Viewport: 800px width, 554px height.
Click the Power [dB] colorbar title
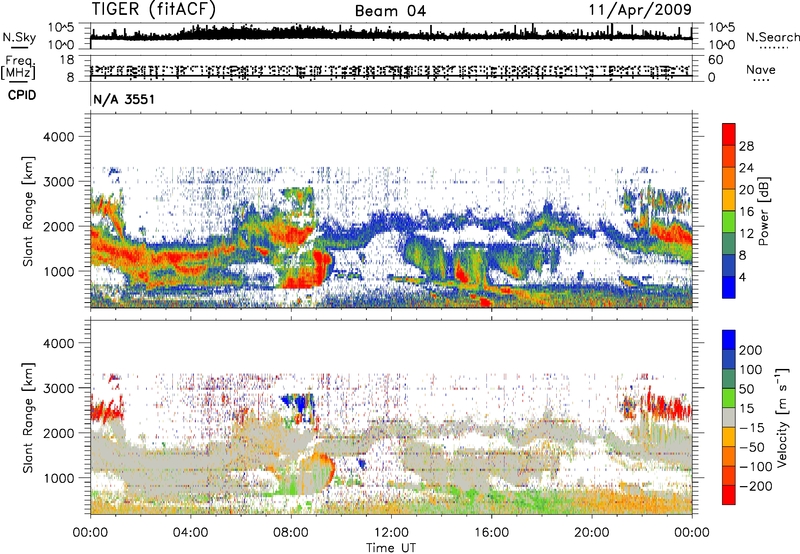pos(763,211)
